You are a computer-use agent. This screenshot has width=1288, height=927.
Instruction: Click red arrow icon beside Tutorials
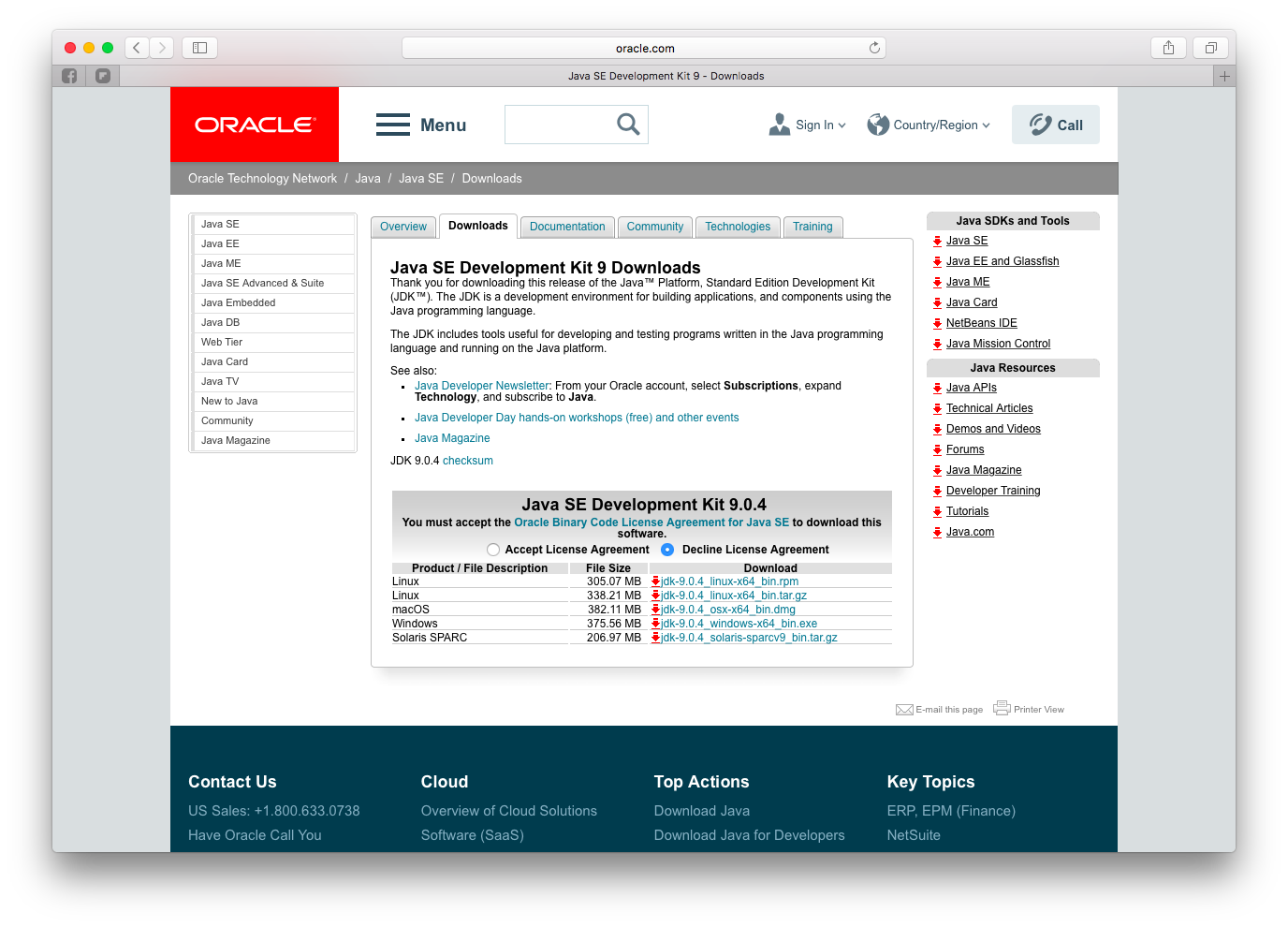937,511
